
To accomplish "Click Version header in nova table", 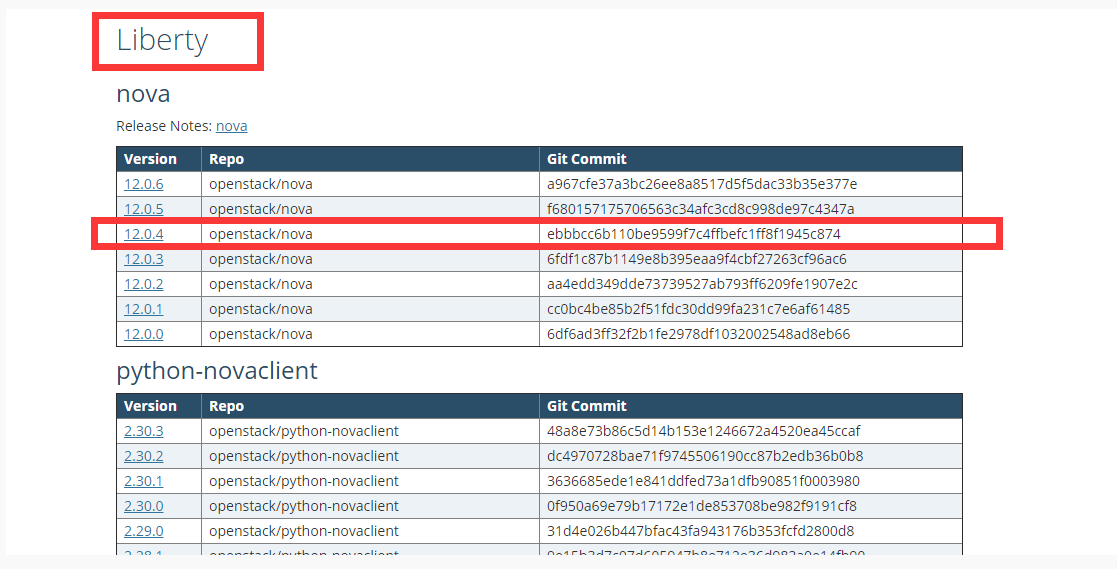I will click(150, 160).
